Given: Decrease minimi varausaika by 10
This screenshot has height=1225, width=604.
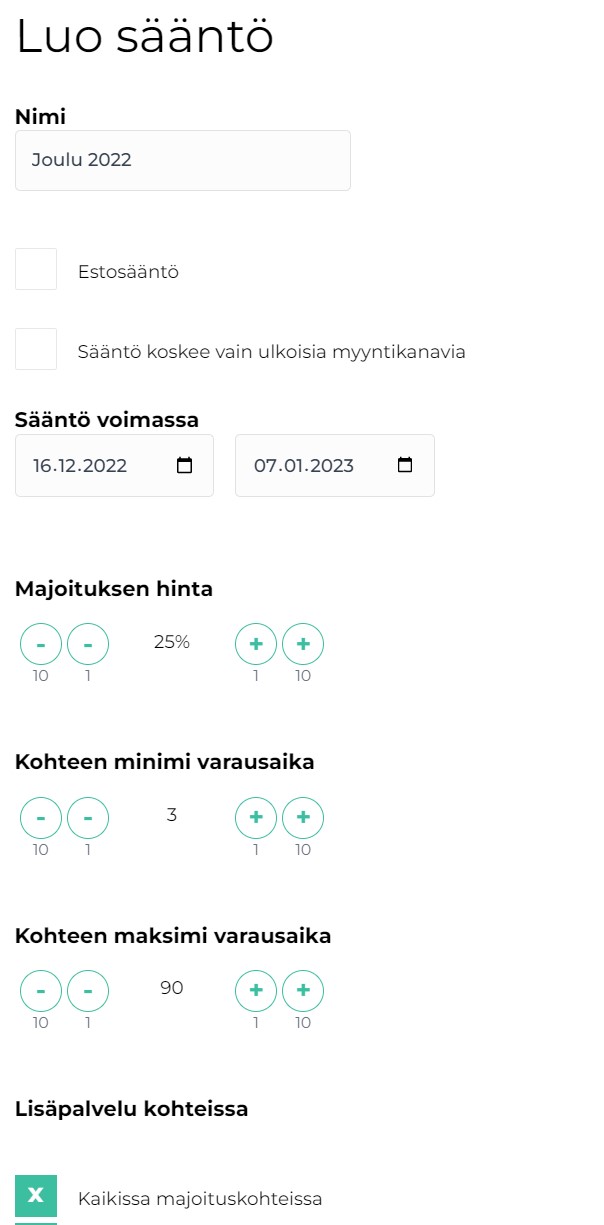Looking at the screenshot, I should pos(41,818).
